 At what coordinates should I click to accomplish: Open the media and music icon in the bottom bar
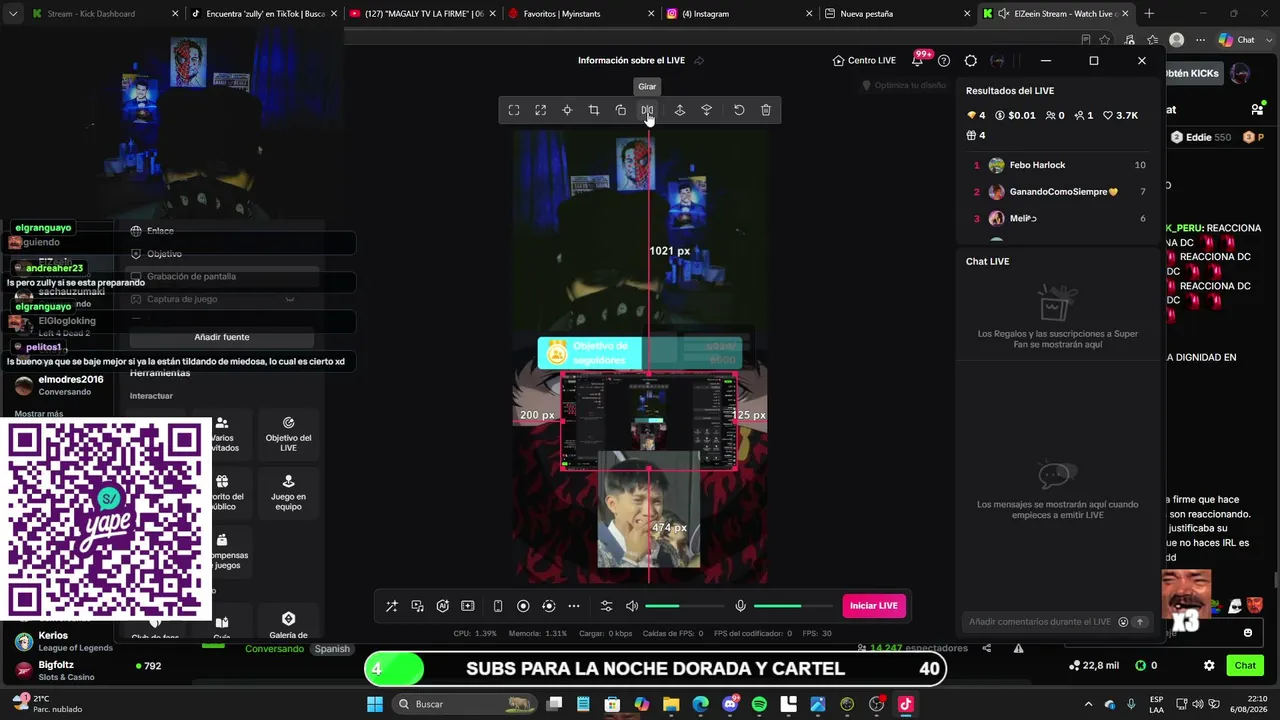[418, 606]
